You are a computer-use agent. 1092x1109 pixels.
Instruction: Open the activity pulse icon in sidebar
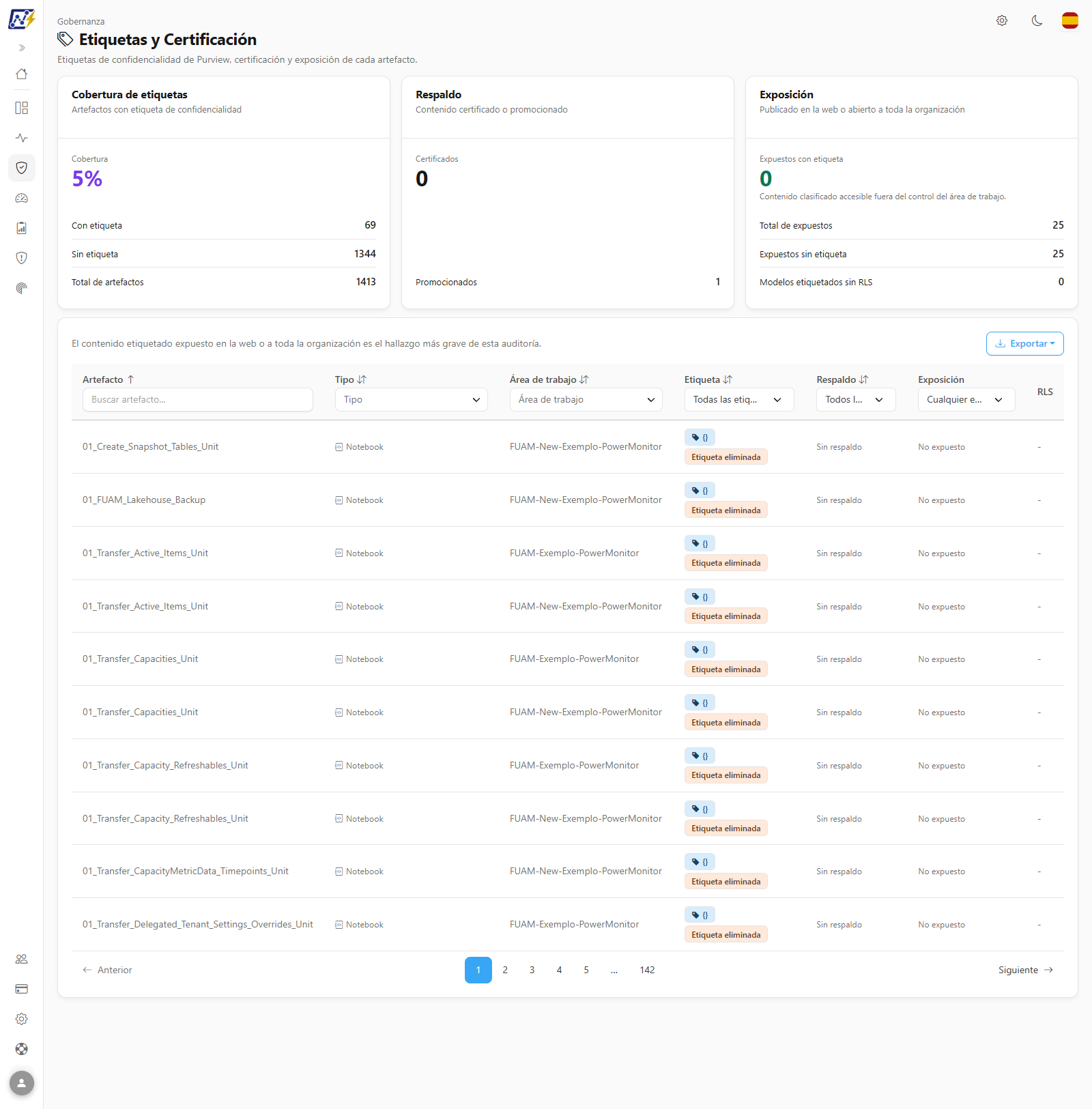pyautogui.click(x=22, y=138)
